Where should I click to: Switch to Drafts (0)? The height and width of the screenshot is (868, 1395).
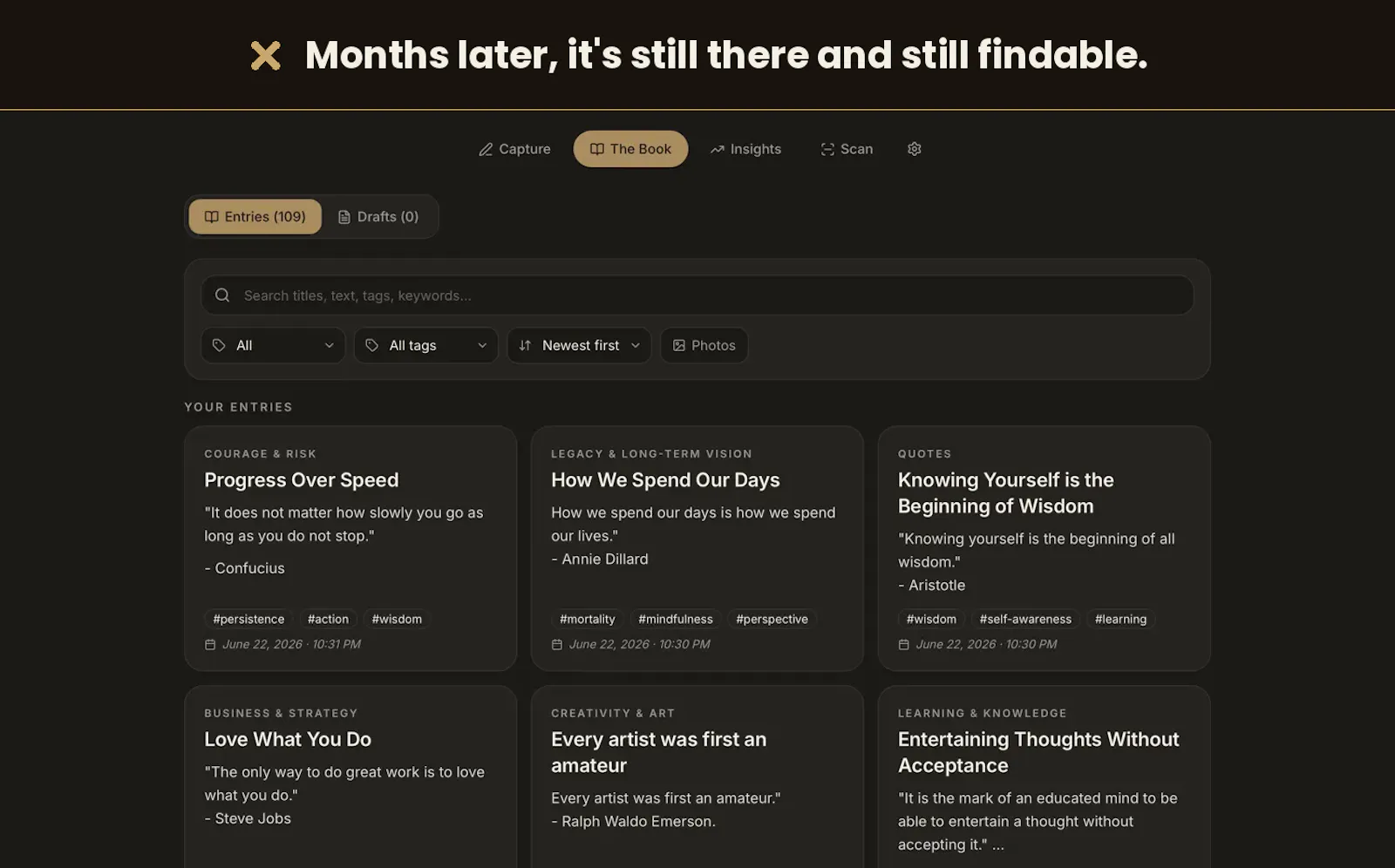click(378, 217)
